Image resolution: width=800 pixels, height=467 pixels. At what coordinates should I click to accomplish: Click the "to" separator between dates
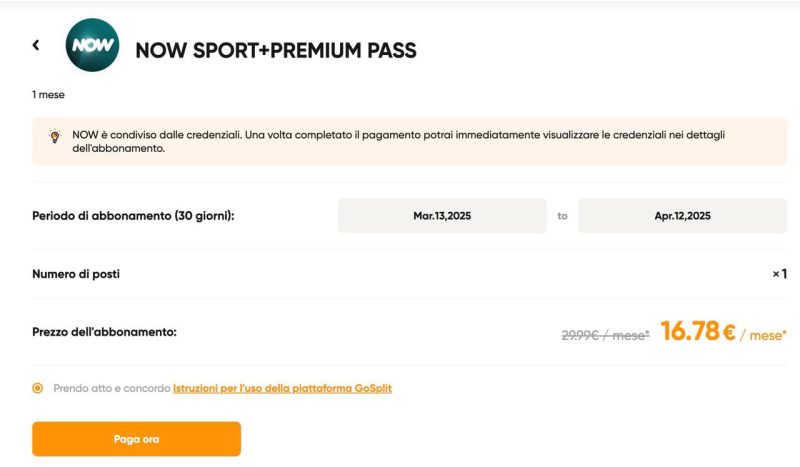[x=562, y=216]
